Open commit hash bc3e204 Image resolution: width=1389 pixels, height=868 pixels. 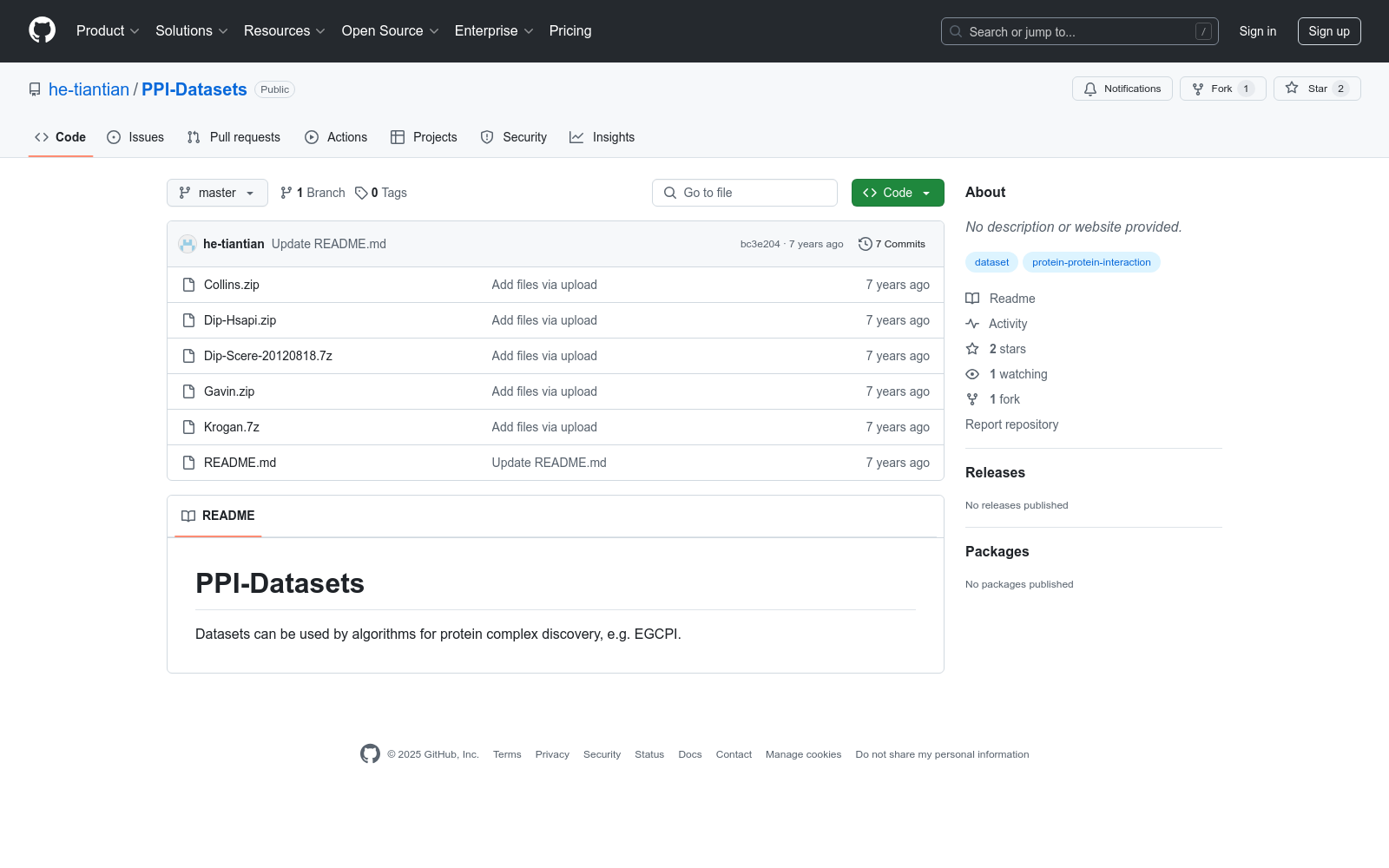click(x=760, y=244)
